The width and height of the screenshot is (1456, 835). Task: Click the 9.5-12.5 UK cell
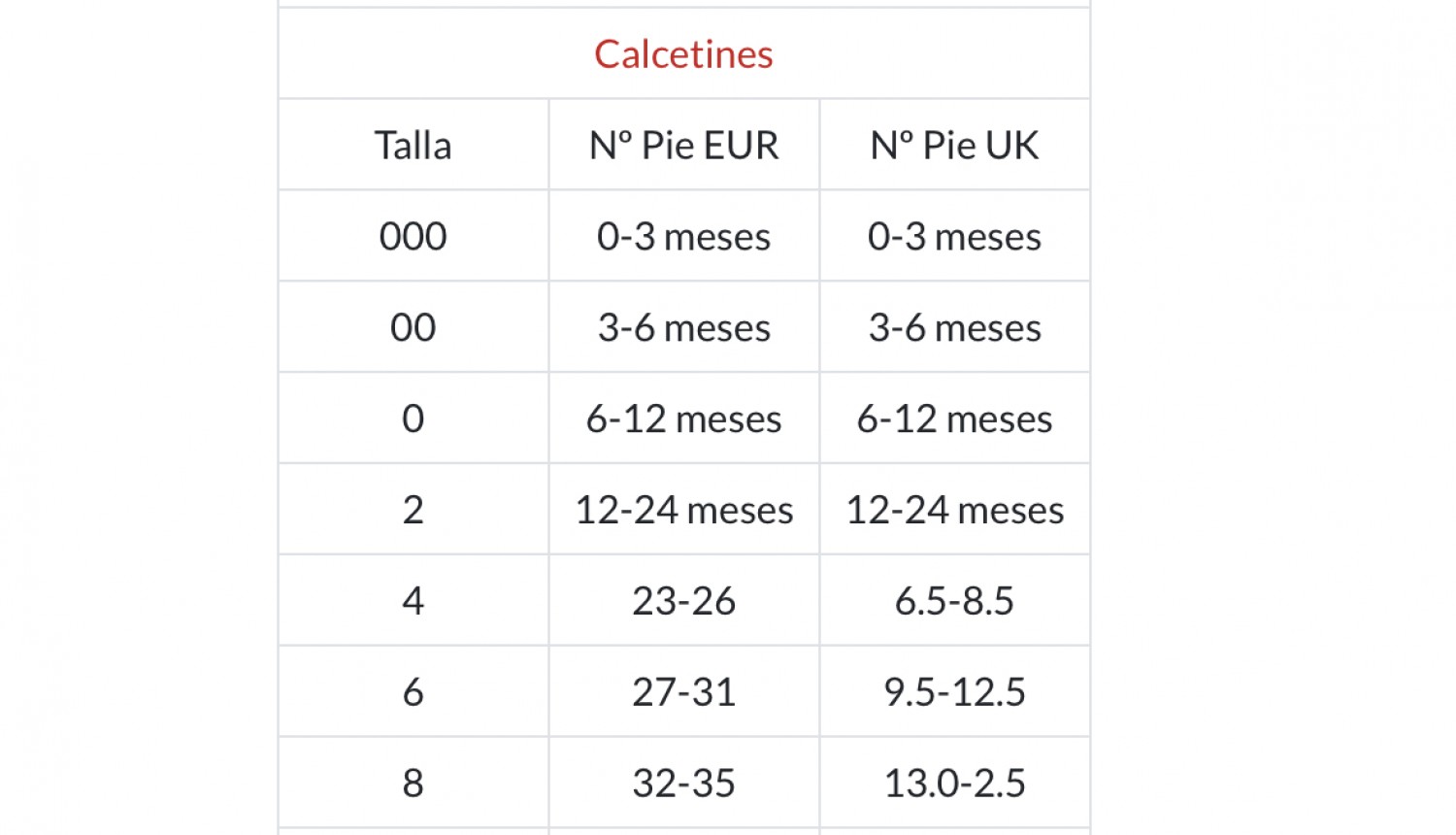pos(954,692)
